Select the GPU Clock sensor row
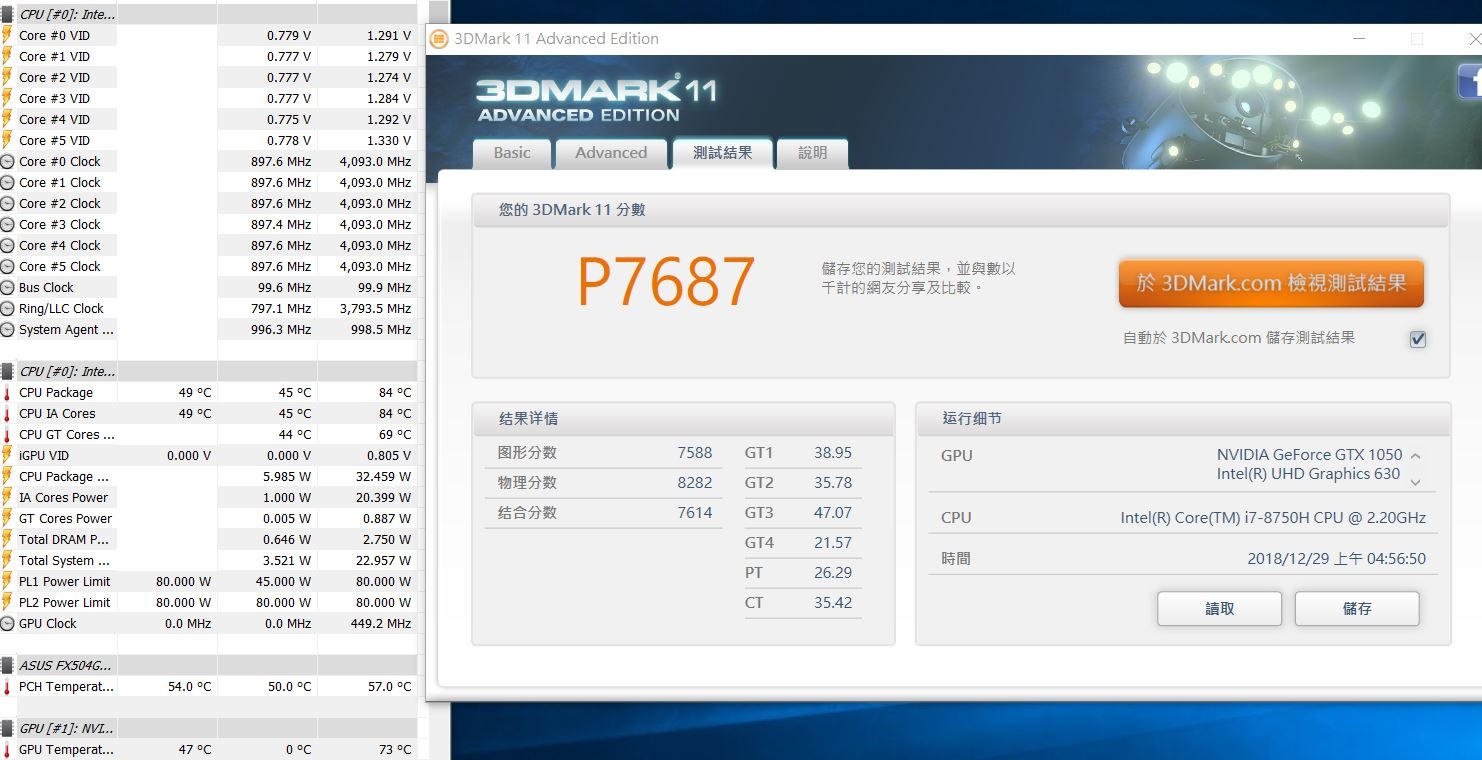 point(208,623)
